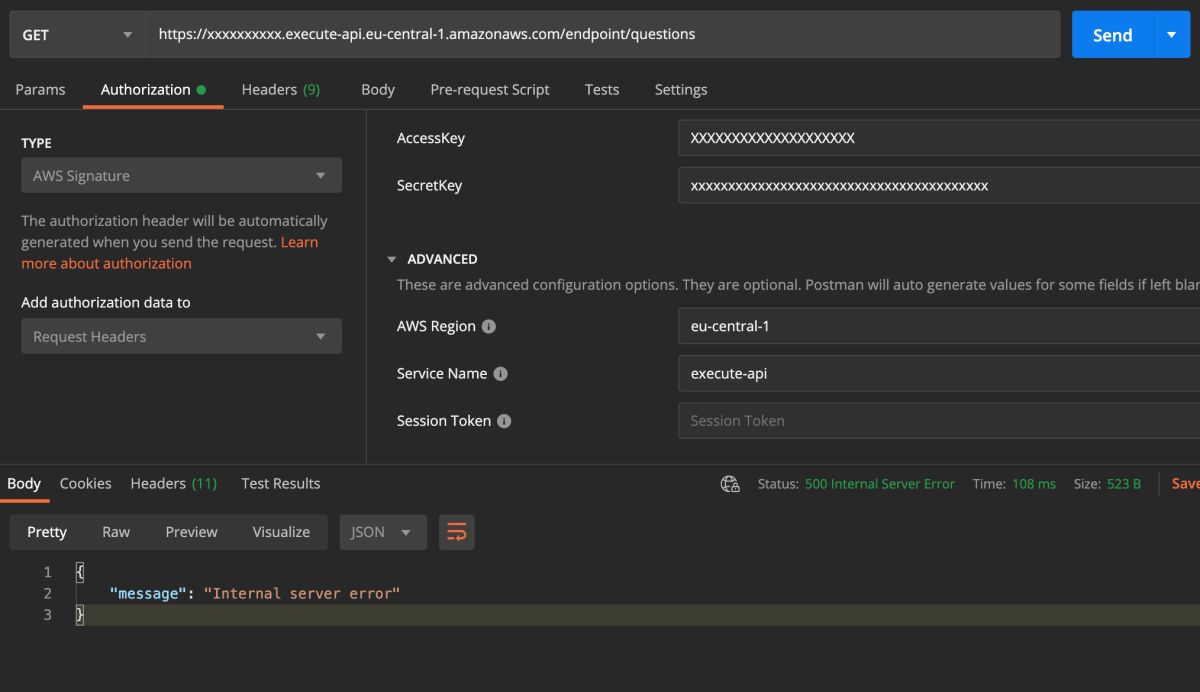Viewport: 1200px width, 692px height.
Task: Open the response Cookies tab
Action: (85, 484)
